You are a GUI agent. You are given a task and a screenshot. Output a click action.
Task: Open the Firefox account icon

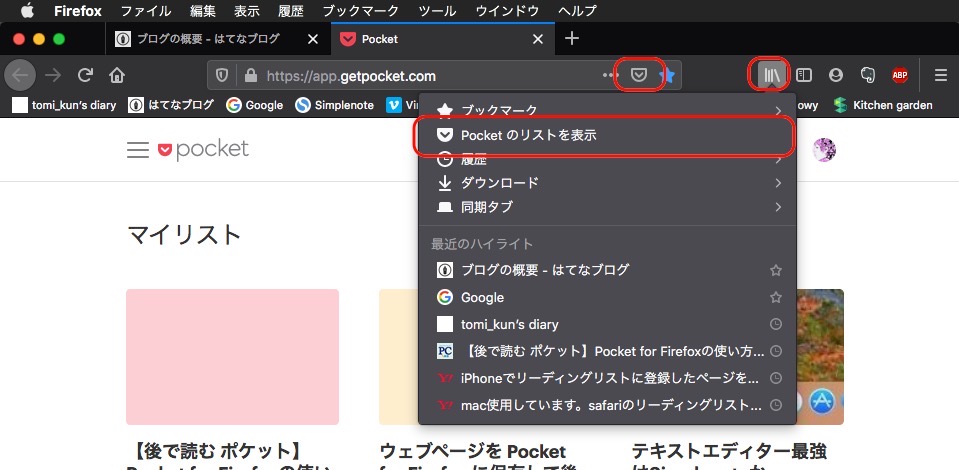pyautogui.click(x=835, y=75)
